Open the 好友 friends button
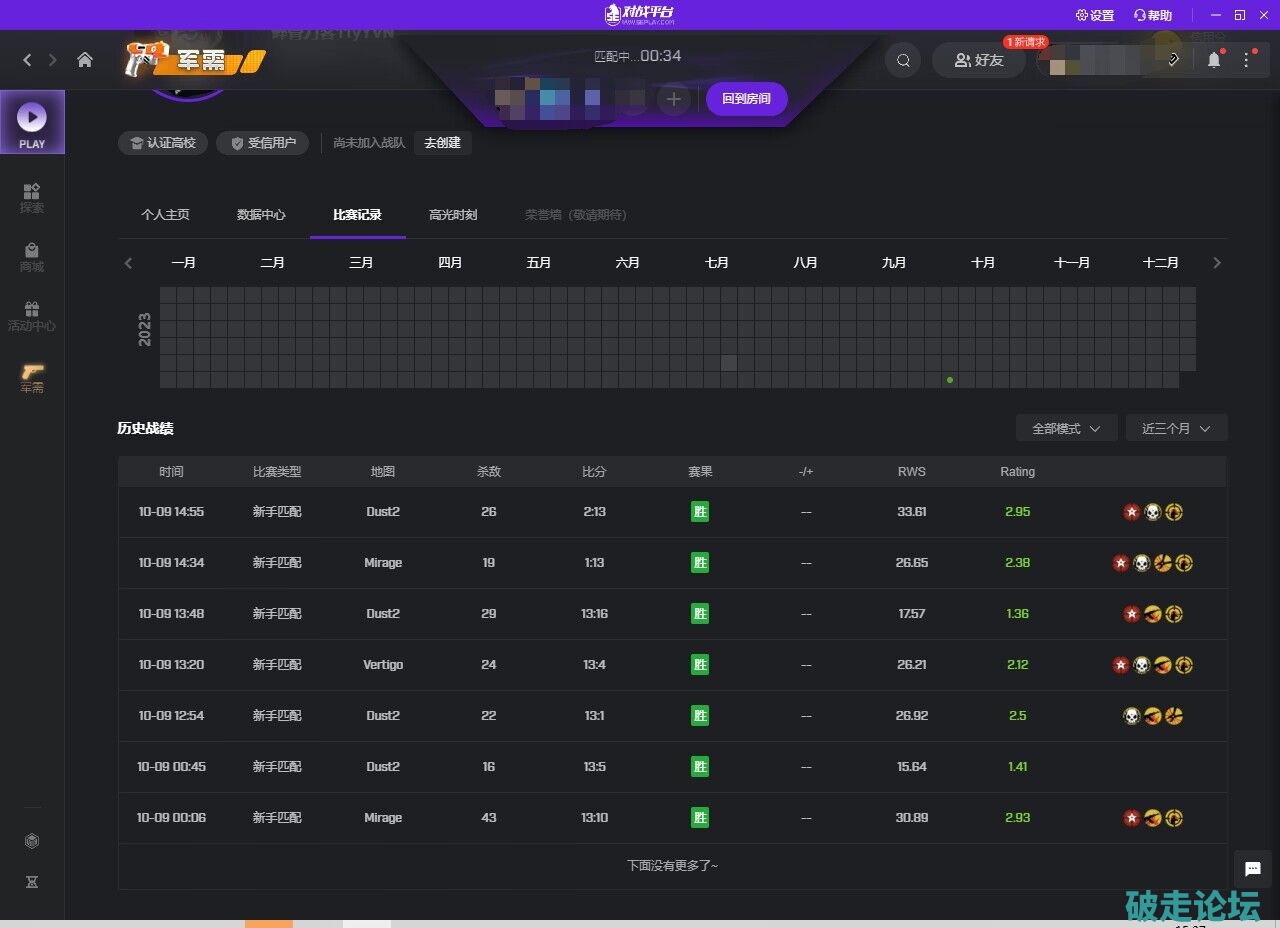1280x928 pixels. (979, 60)
